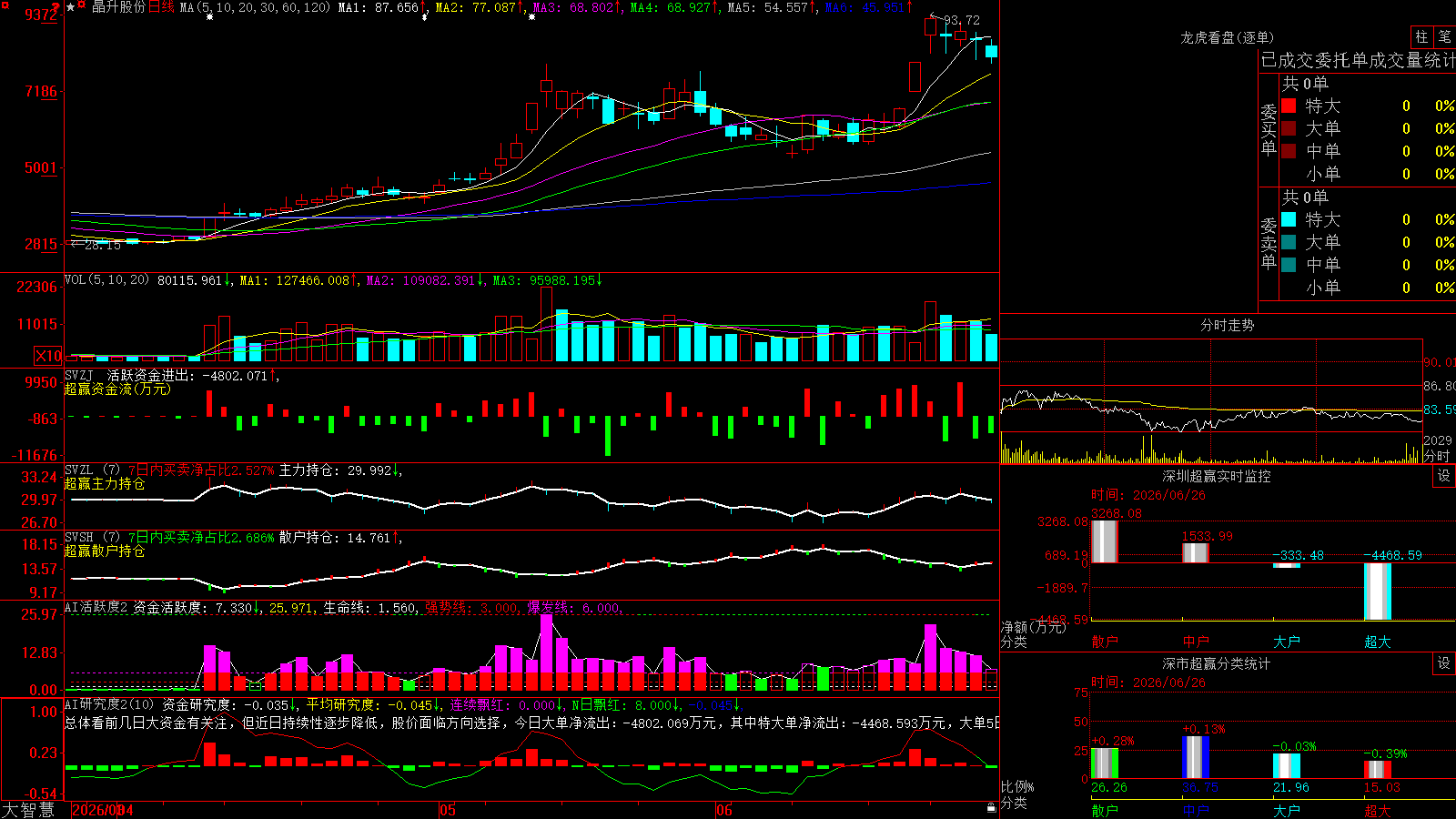Switch the 龙虎看盘 panel to 柱 view

pyautogui.click(x=1421, y=37)
